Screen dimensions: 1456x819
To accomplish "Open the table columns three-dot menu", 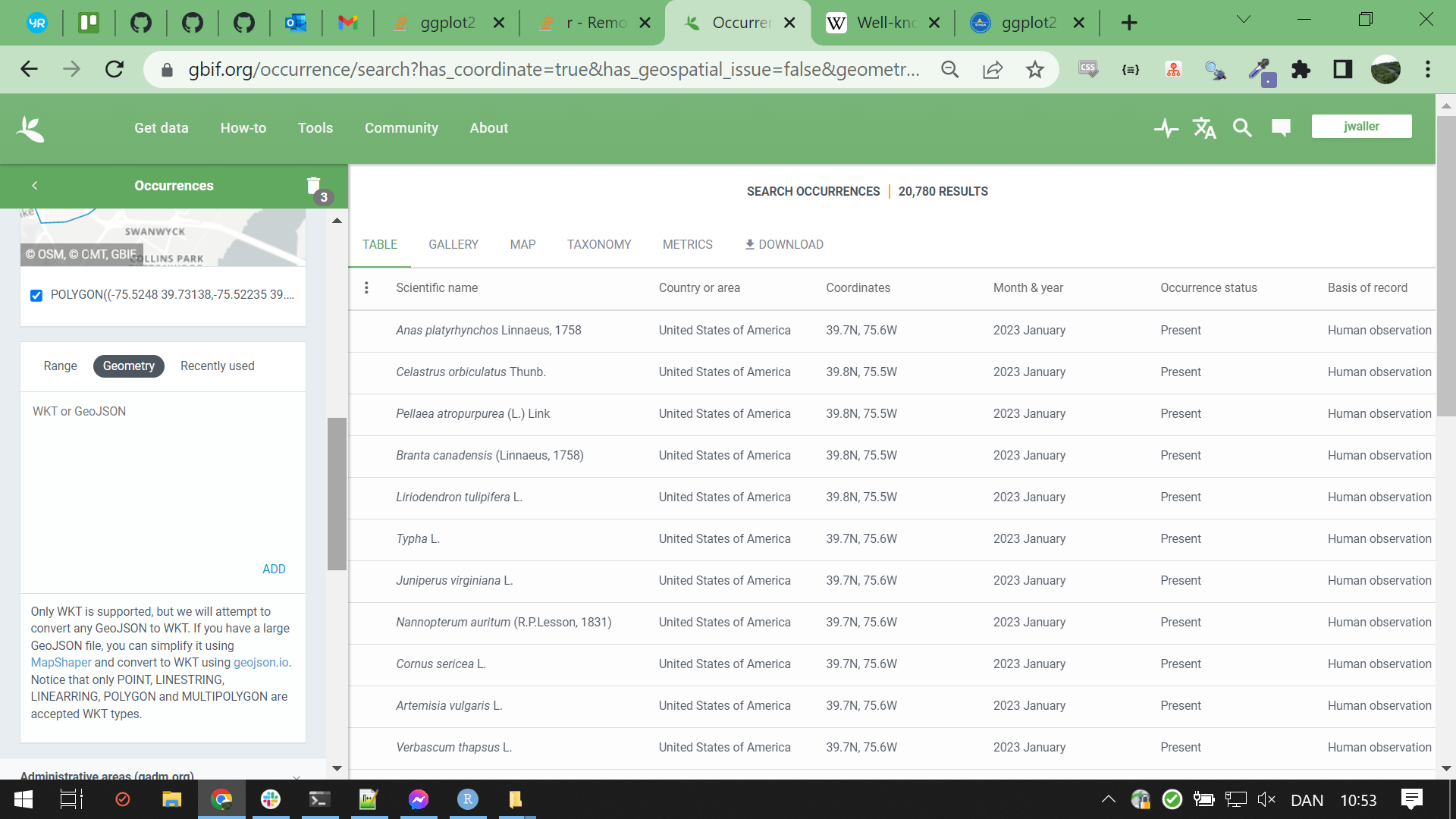I will tap(366, 288).
